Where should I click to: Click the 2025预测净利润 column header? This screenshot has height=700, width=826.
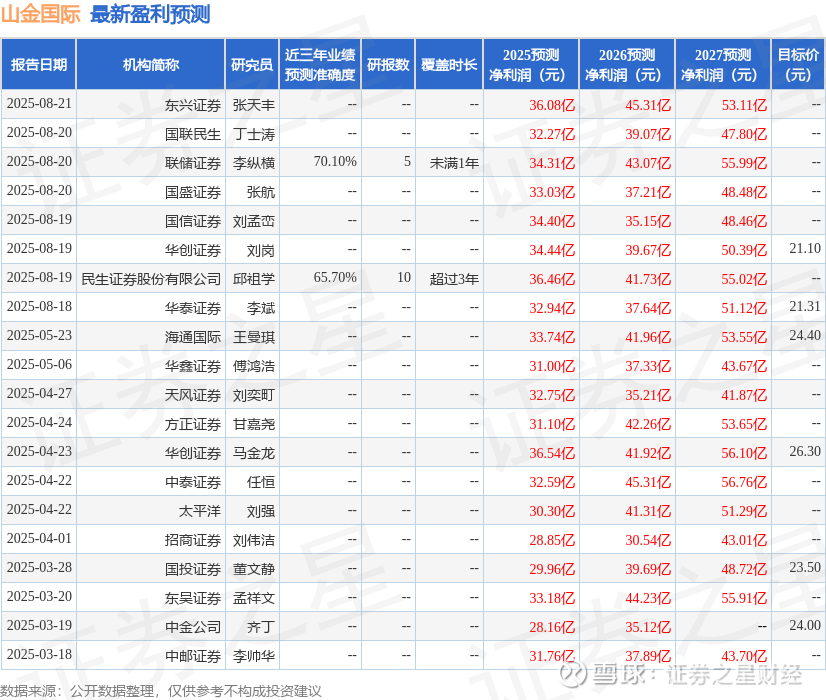click(531, 64)
